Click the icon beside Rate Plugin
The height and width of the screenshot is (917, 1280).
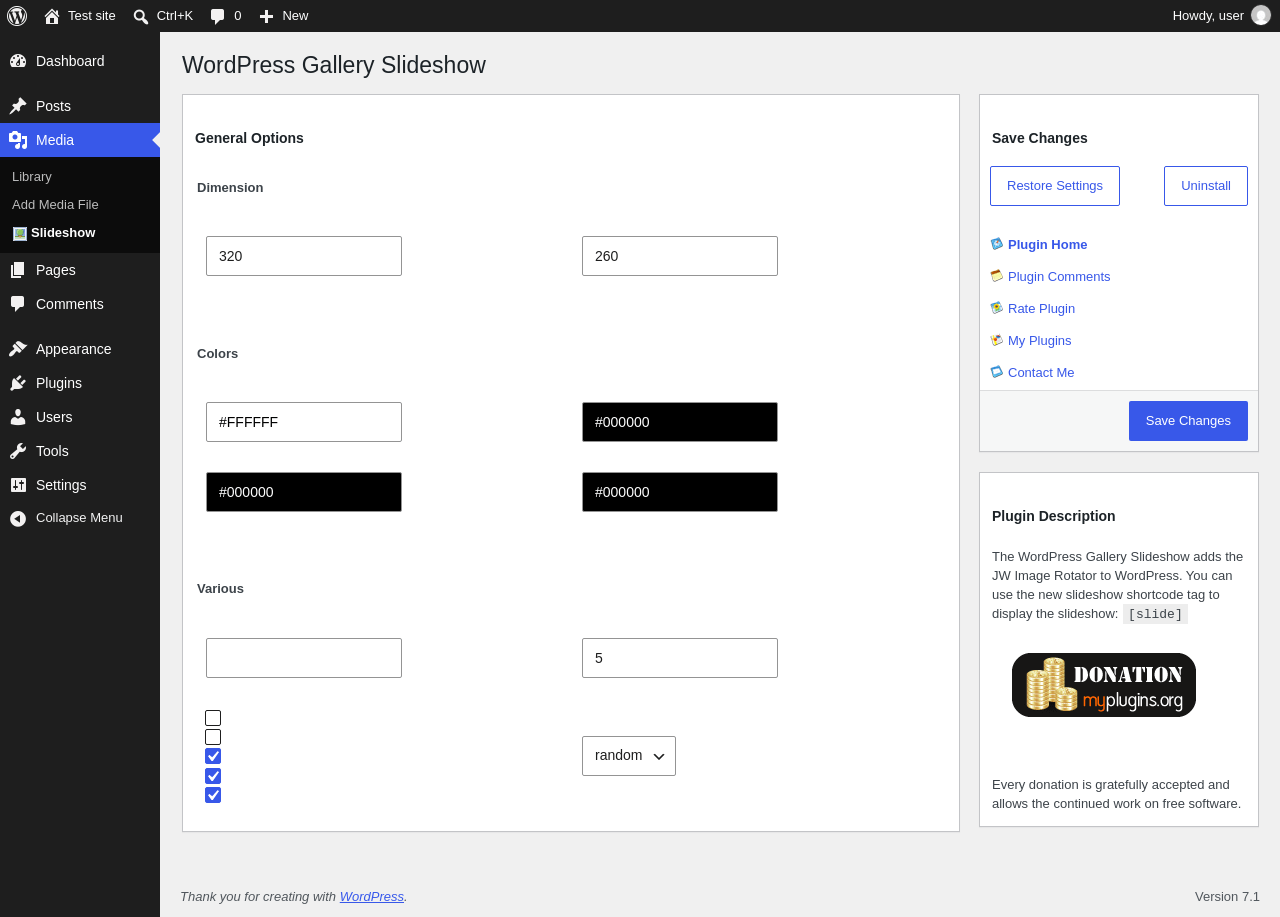(997, 308)
